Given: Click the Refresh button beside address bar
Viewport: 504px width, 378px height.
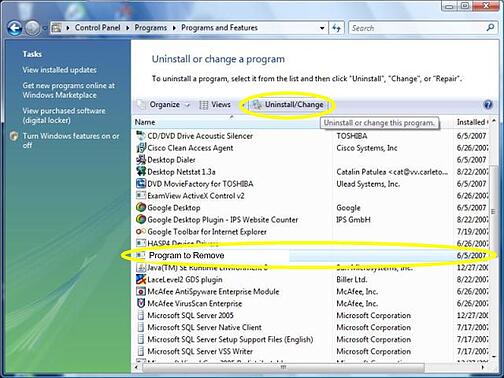Looking at the screenshot, I should [336, 28].
